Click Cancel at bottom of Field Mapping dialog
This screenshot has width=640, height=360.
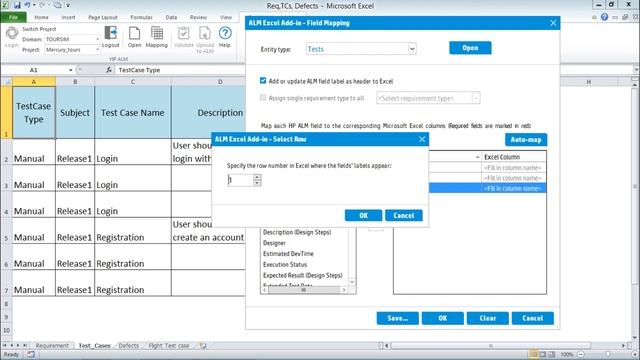pyautogui.click(x=533, y=318)
